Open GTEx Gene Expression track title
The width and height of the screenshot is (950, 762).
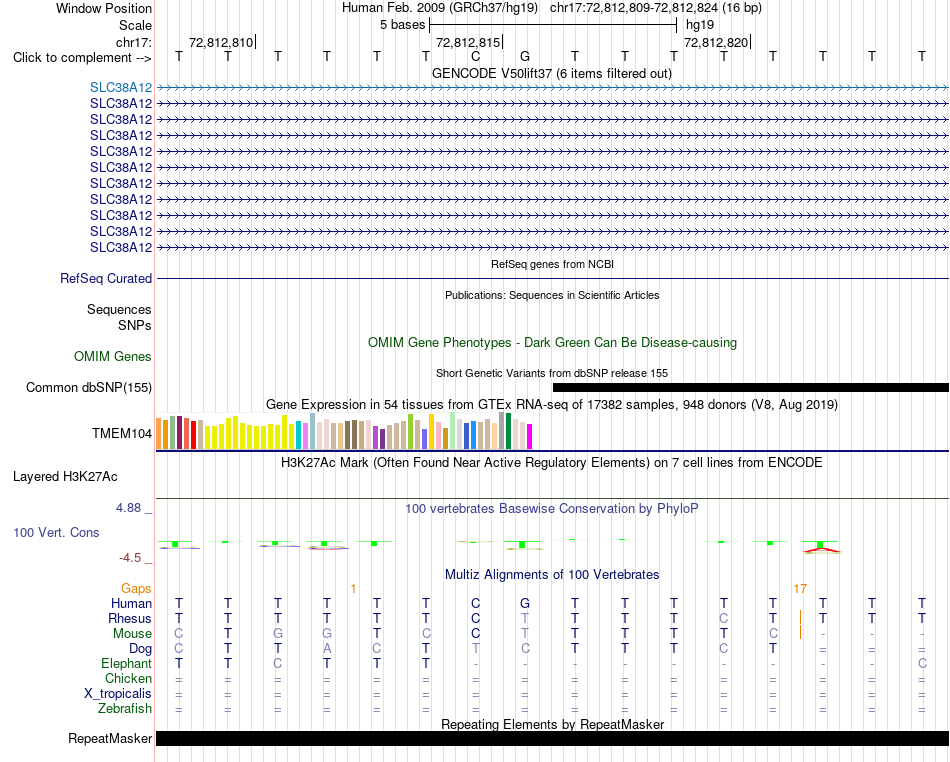(552, 405)
